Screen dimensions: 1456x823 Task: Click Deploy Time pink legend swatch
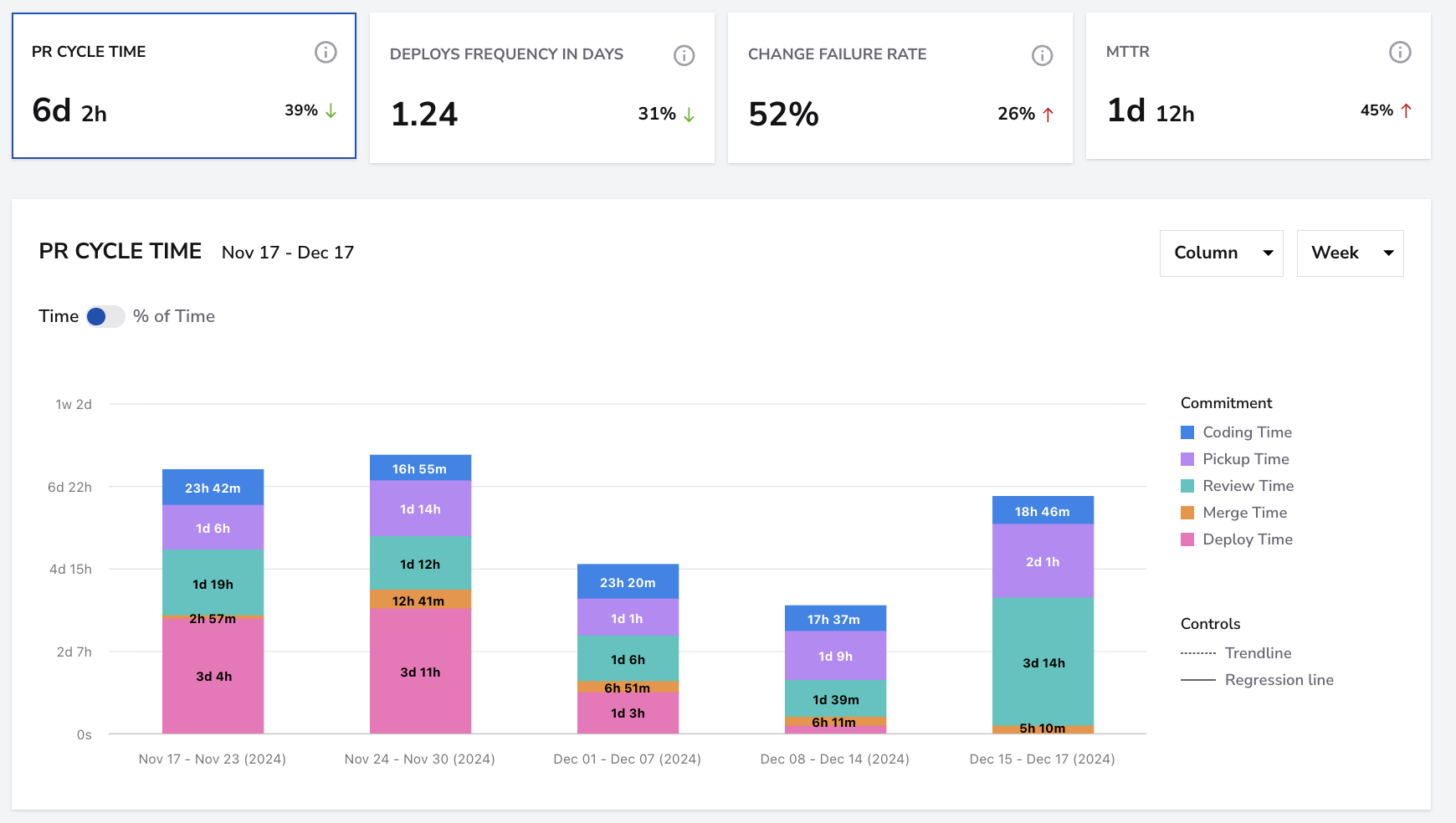point(1187,539)
